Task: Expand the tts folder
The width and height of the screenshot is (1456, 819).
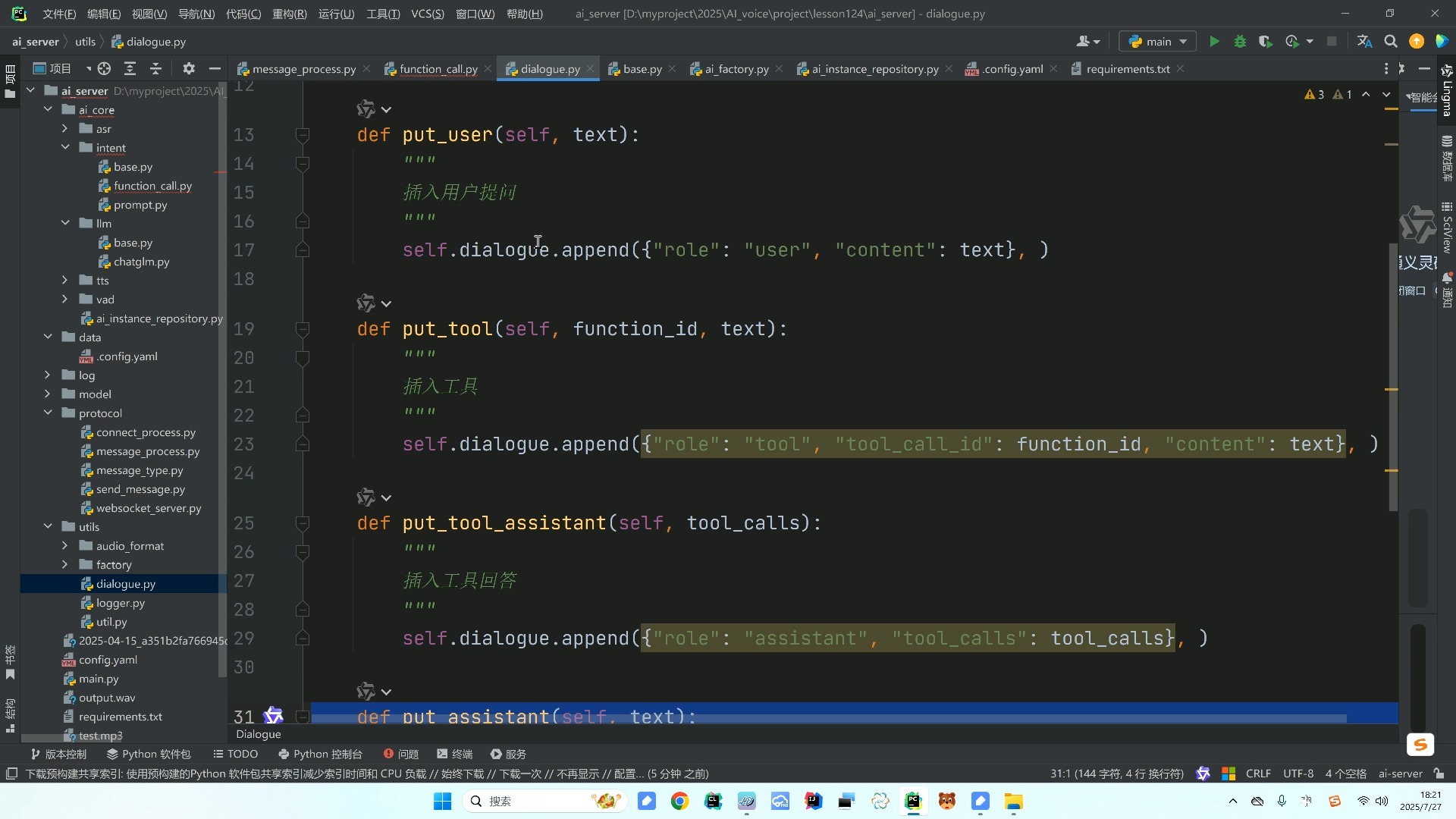Action: 65,280
